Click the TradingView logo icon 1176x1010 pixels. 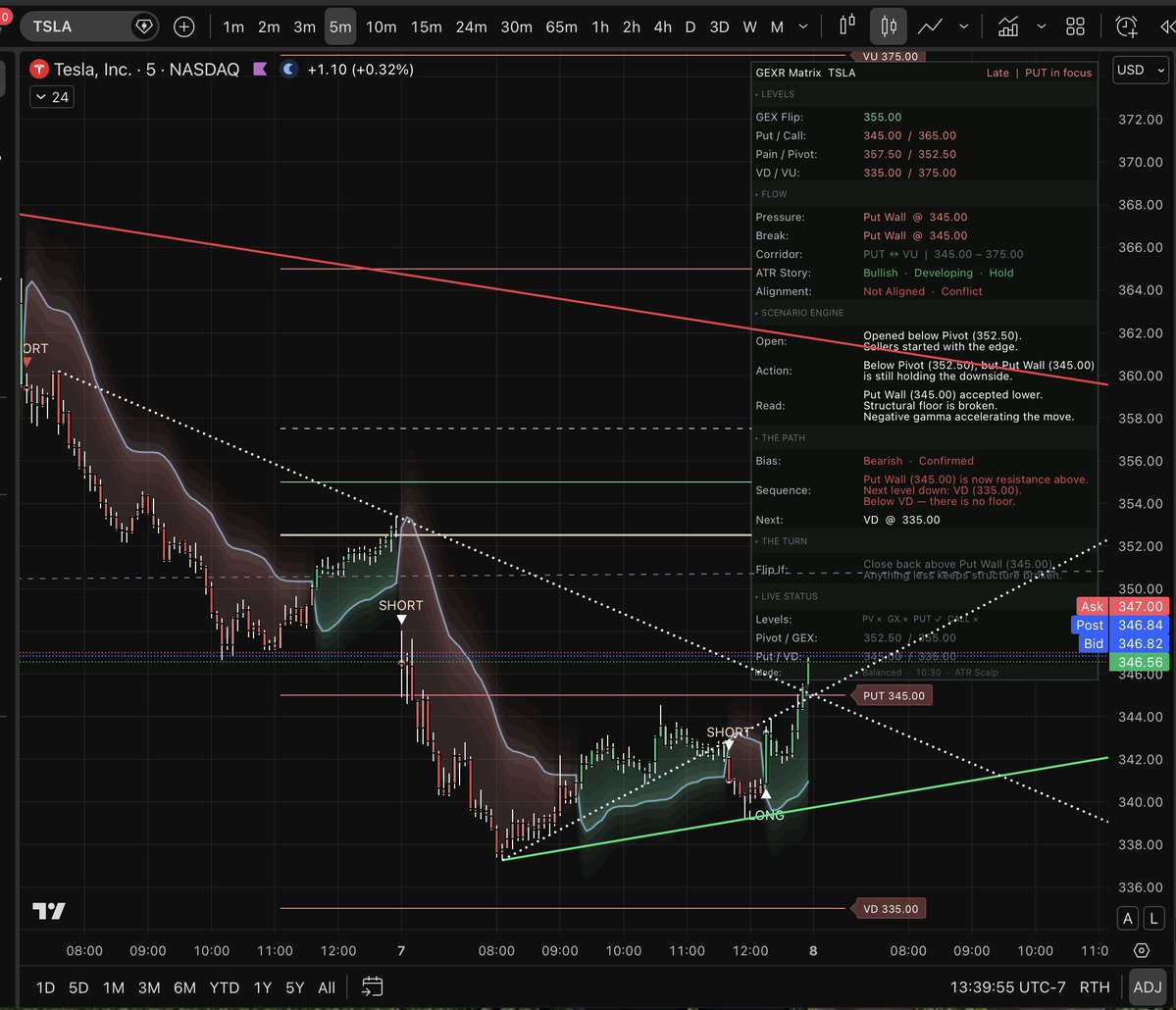pyautogui.click(x=49, y=911)
